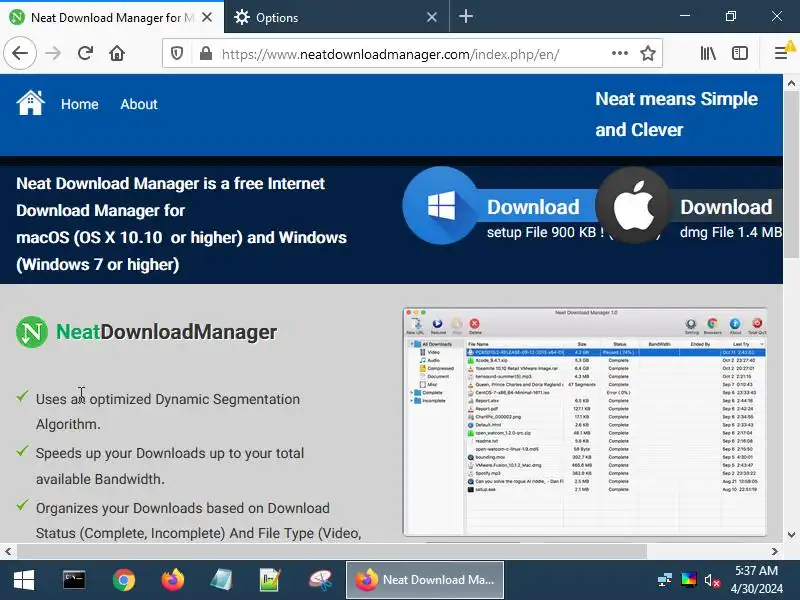
Task: Select the Neat Download Manager tab
Action: [111, 17]
